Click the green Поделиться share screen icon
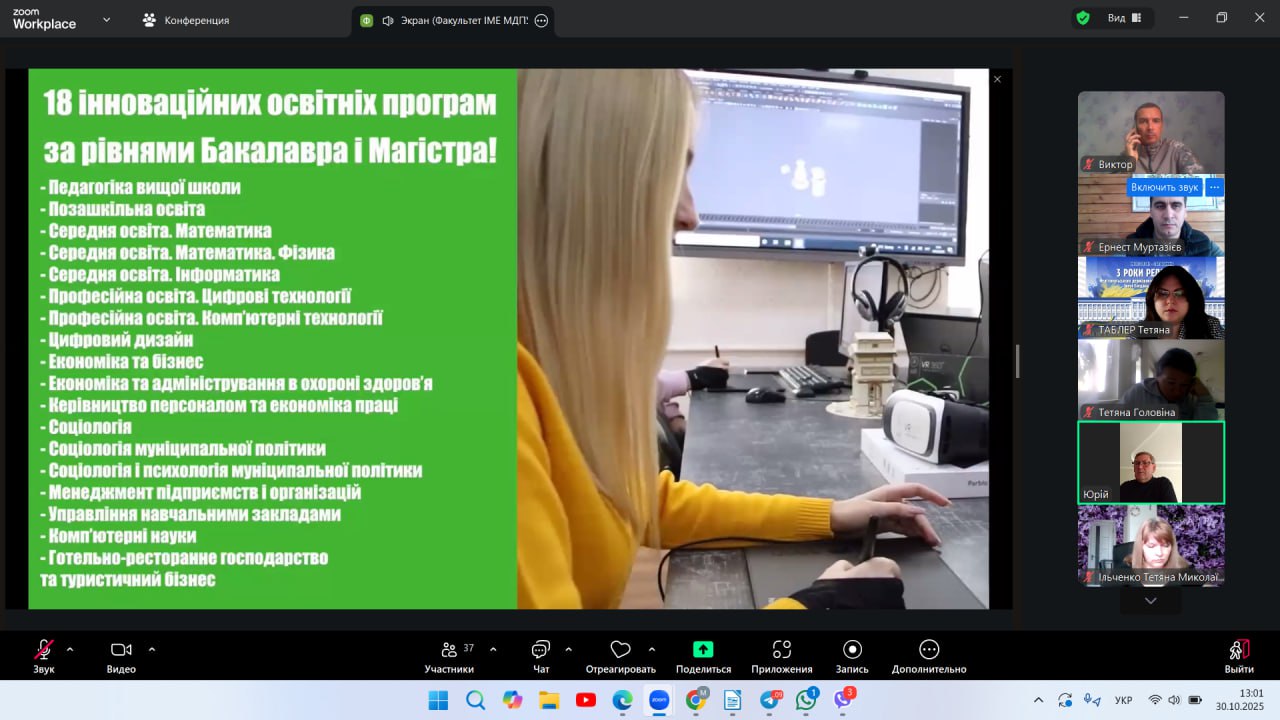 703,650
